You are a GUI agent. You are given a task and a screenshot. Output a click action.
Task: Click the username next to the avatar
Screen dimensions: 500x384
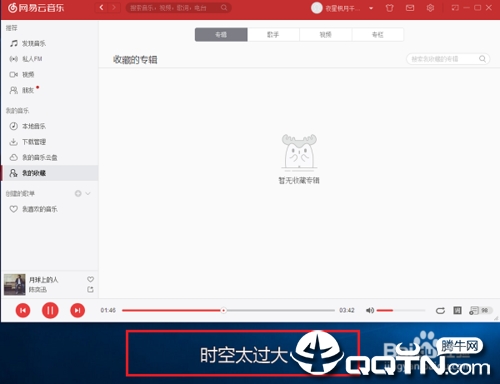point(343,9)
